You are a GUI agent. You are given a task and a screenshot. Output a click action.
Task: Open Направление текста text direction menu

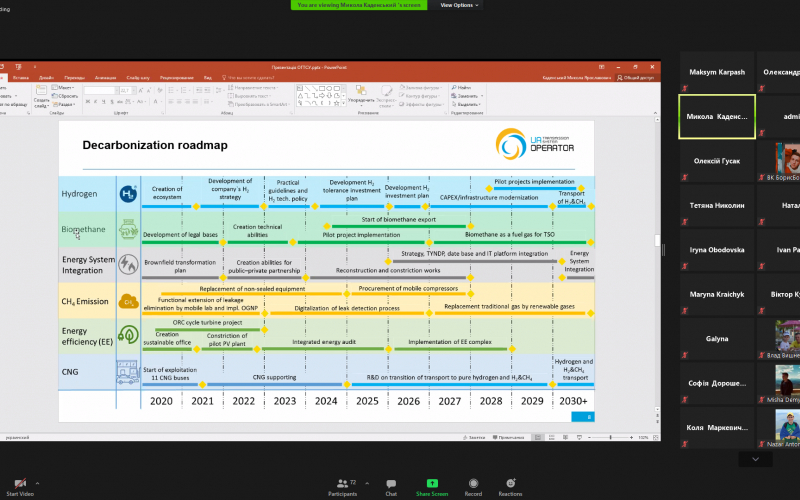pos(255,88)
